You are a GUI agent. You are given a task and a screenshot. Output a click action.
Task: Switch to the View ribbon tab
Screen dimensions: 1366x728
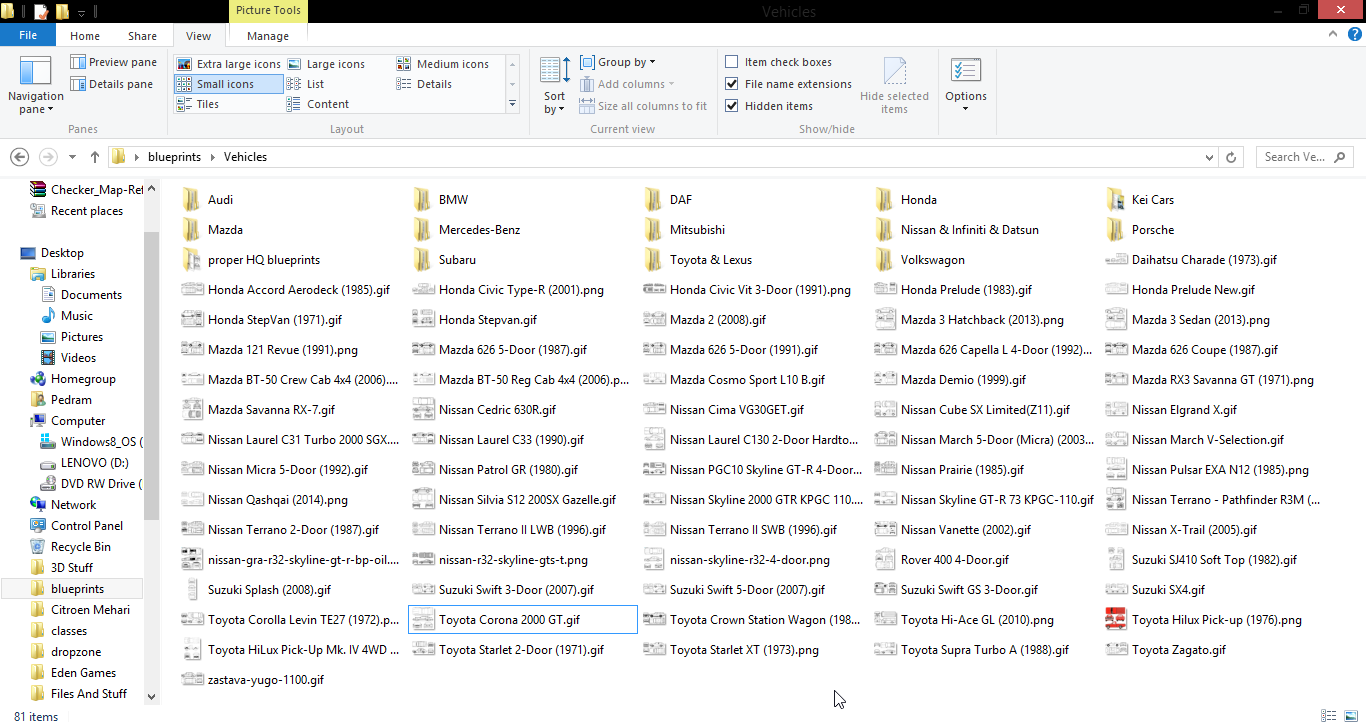click(199, 36)
